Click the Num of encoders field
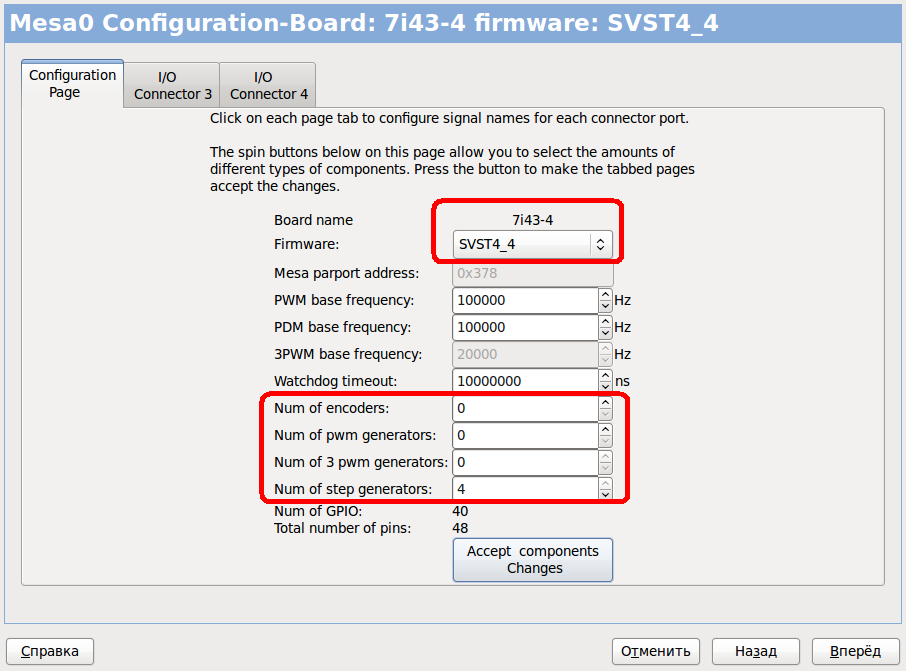 tap(525, 408)
